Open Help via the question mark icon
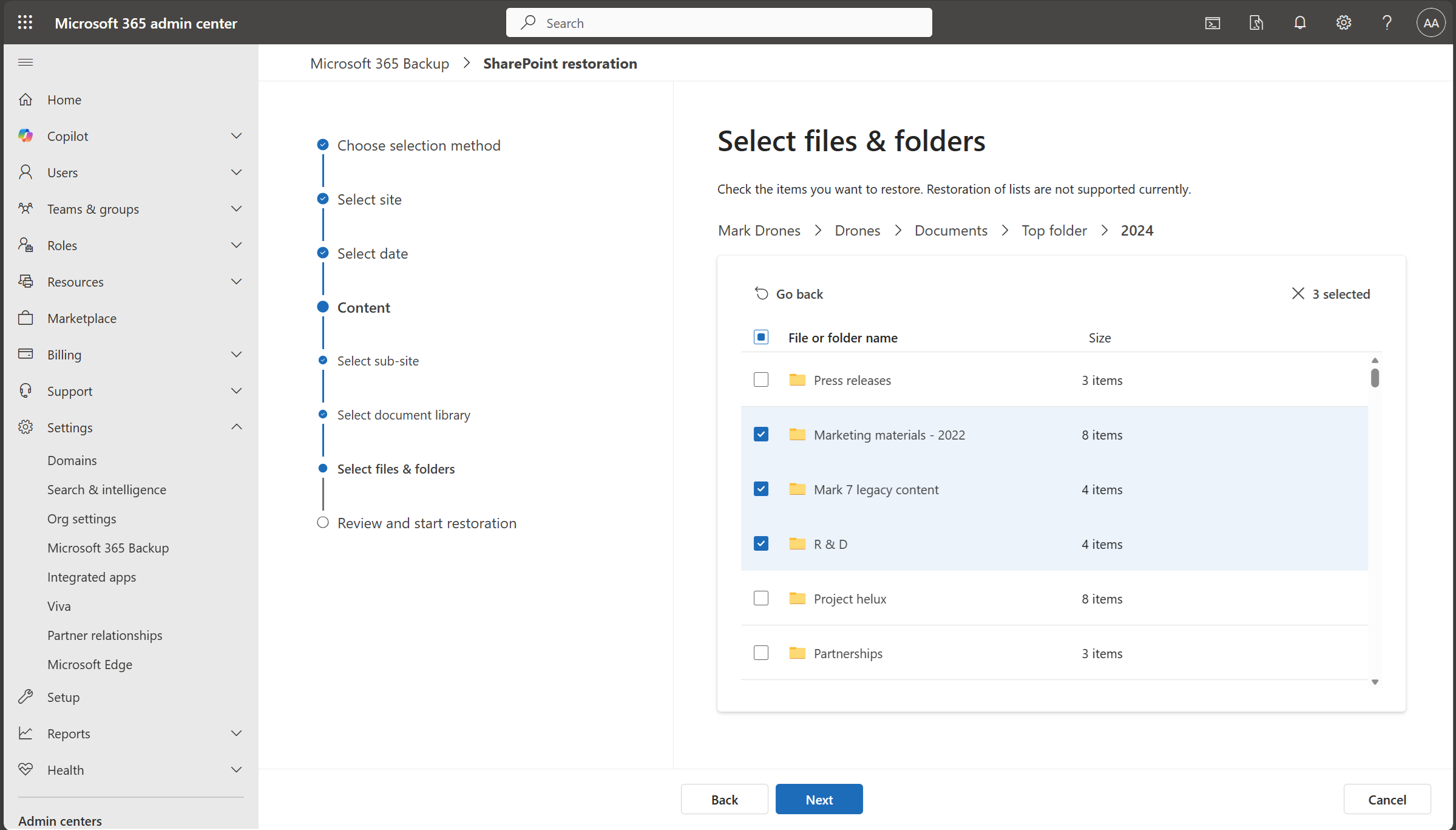 pos(1386,23)
